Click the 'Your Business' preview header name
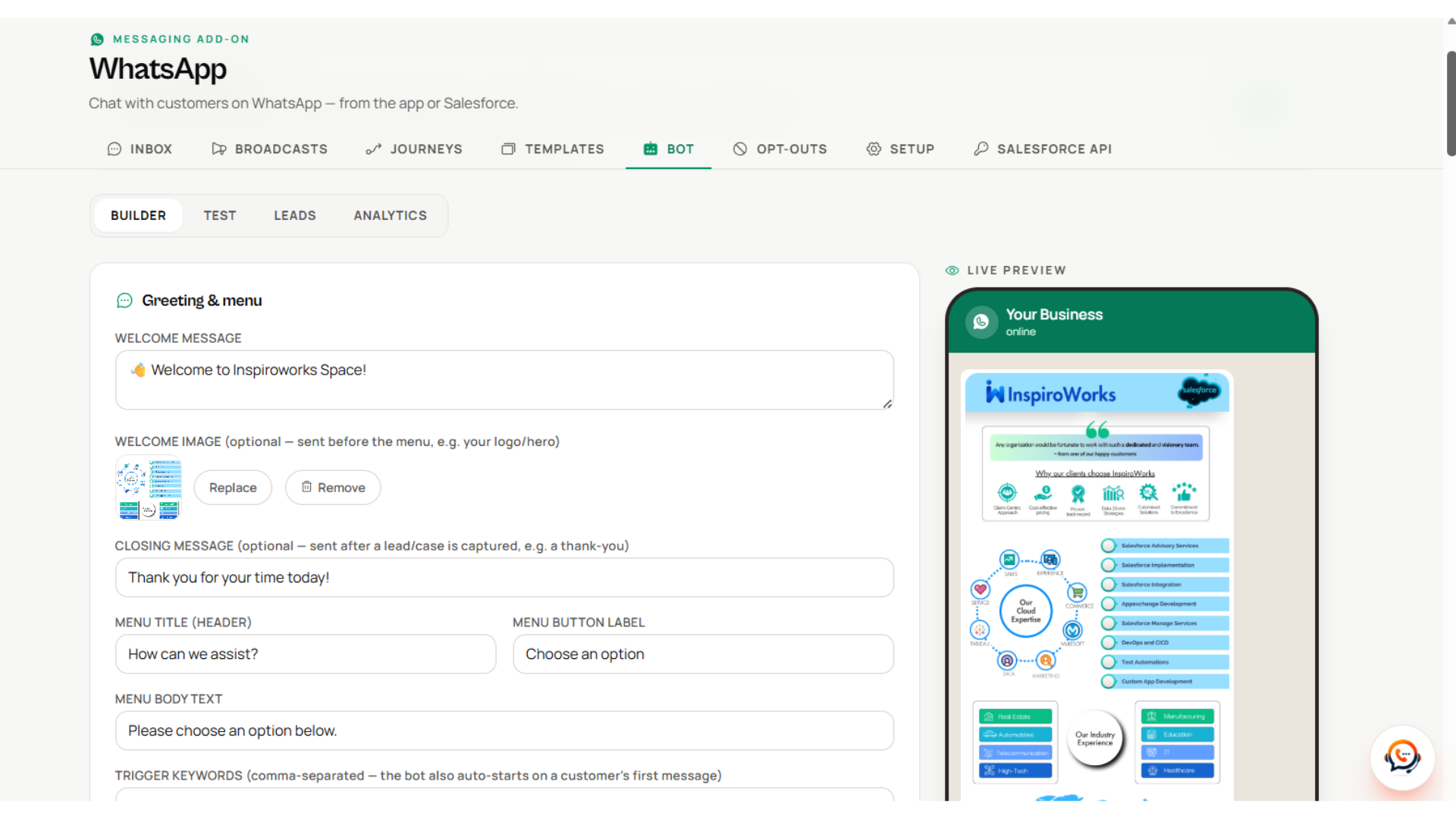The width and height of the screenshot is (1456, 819). pos(1054,315)
